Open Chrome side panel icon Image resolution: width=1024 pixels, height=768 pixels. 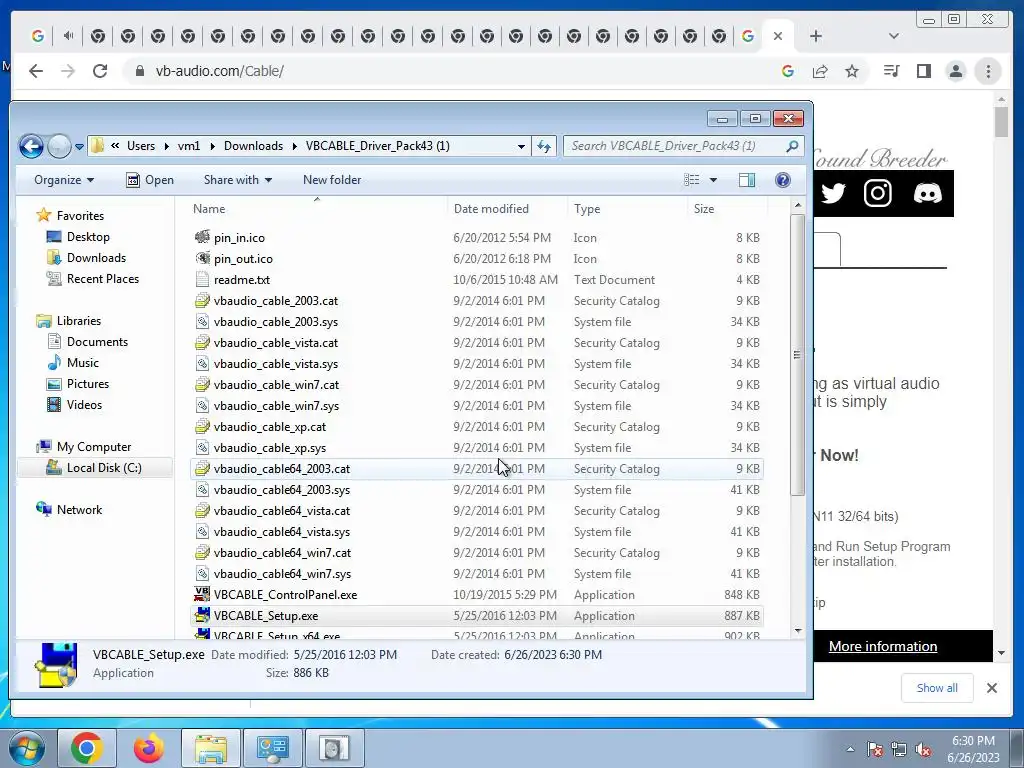click(923, 71)
